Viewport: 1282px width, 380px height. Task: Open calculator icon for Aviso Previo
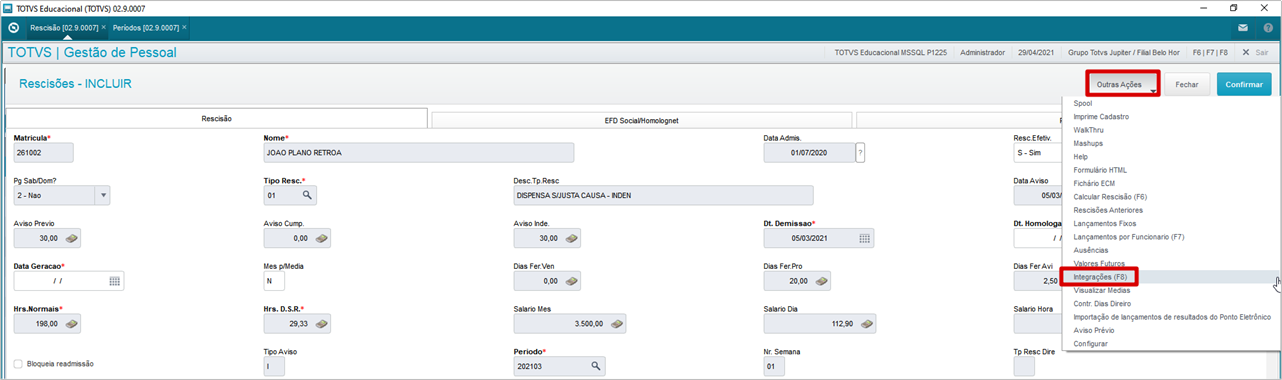tap(72, 239)
